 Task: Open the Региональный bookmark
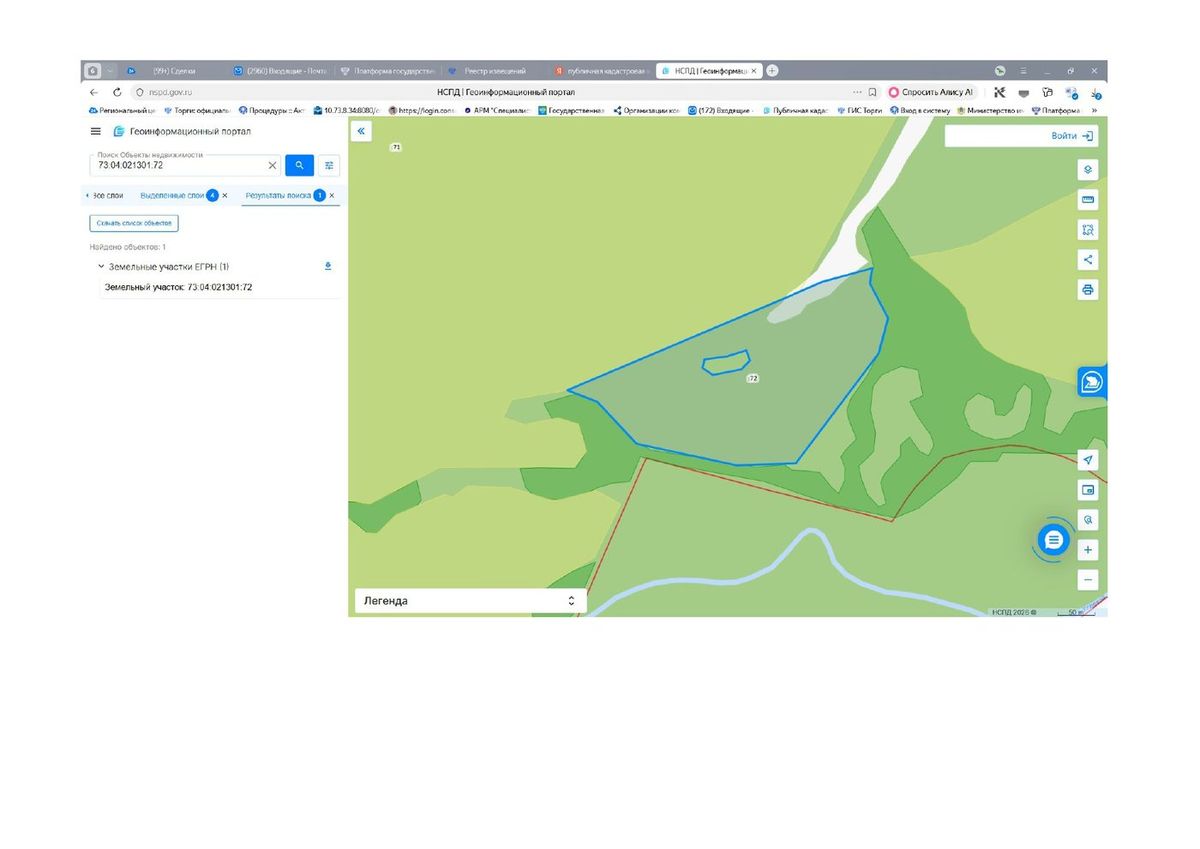tap(123, 110)
